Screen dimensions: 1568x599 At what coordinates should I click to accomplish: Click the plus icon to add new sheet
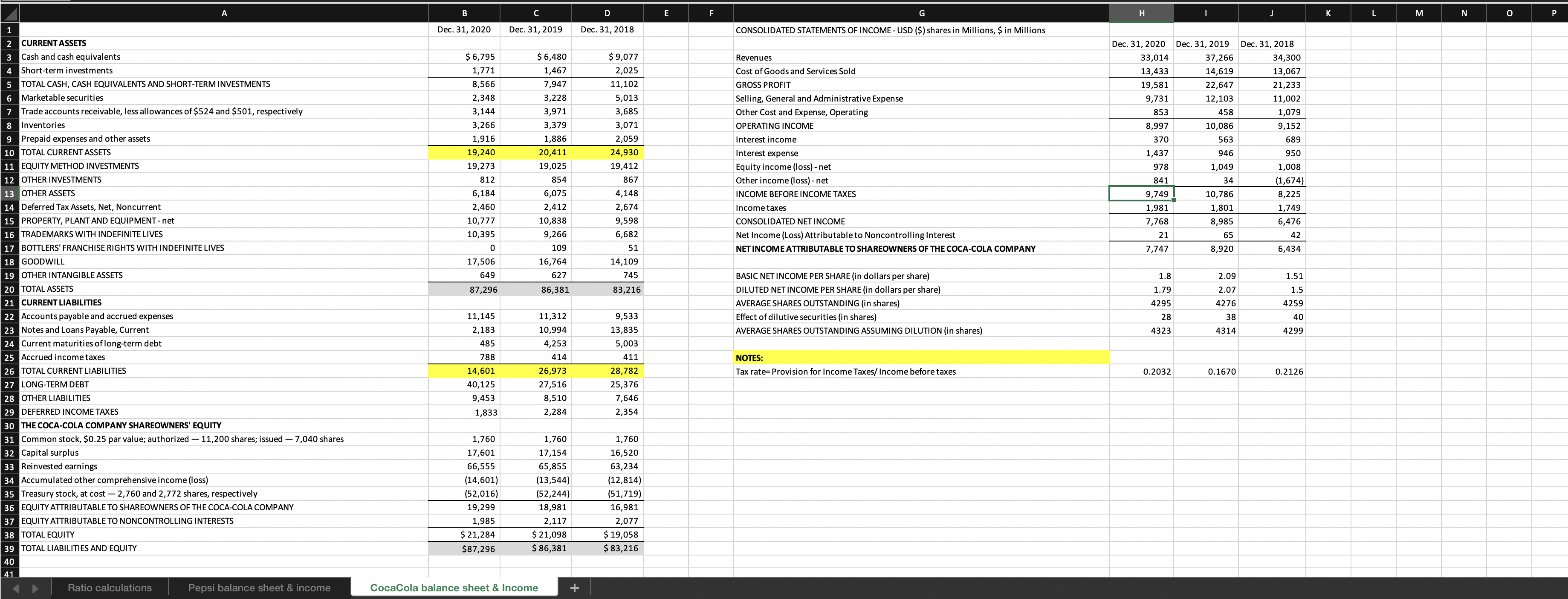click(574, 587)
